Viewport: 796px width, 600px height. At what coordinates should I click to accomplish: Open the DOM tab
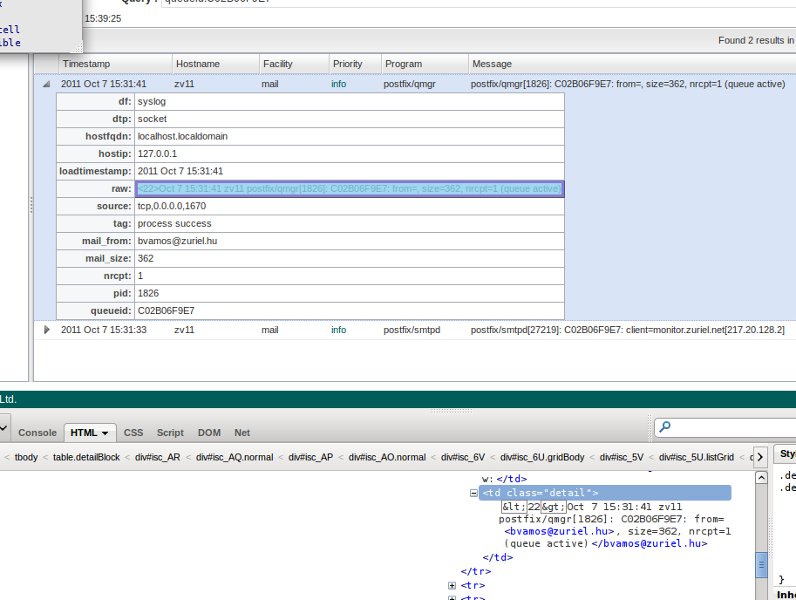pos(209,433)
